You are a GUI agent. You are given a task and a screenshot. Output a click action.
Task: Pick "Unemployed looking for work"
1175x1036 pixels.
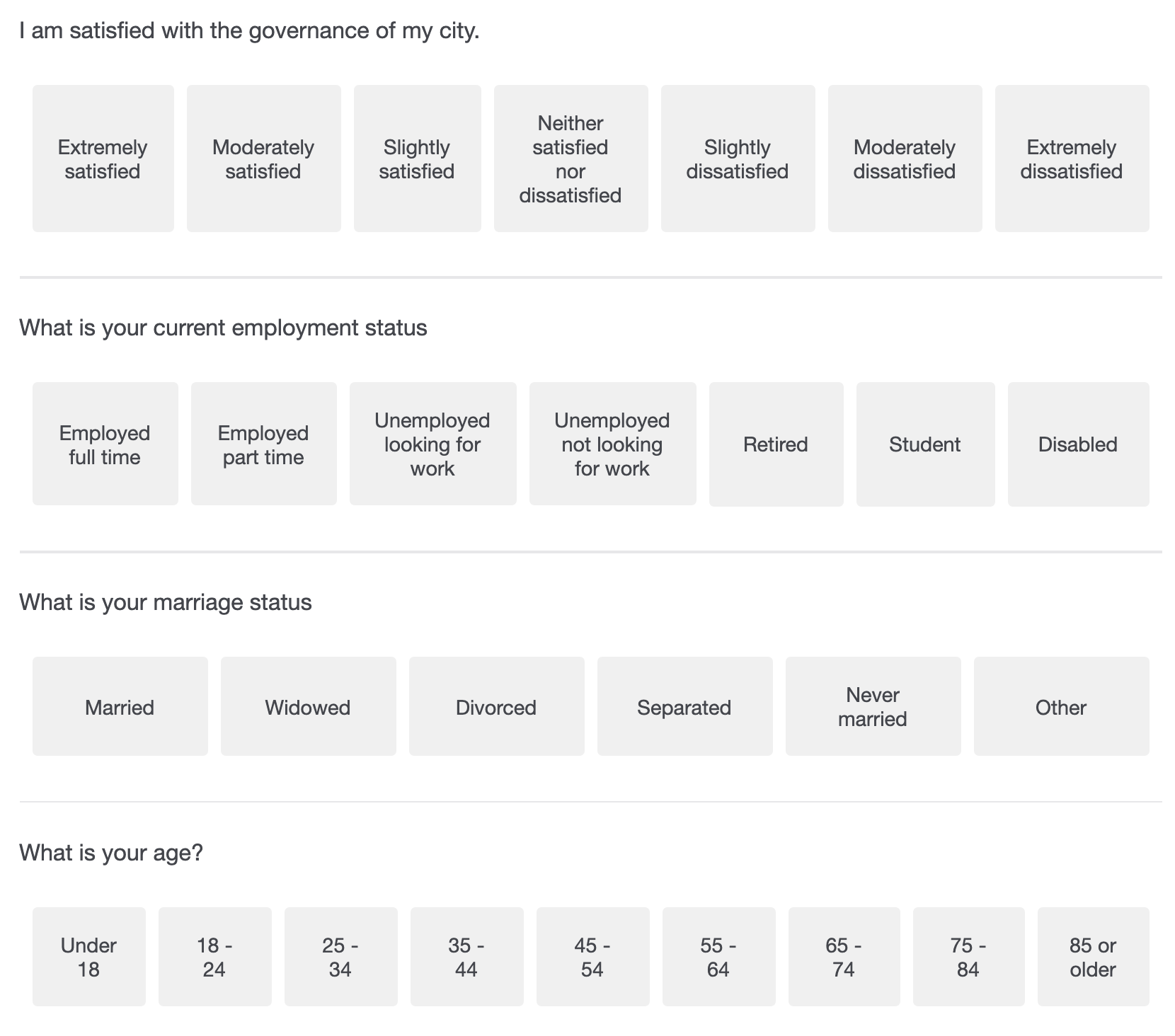click(432, 444)
